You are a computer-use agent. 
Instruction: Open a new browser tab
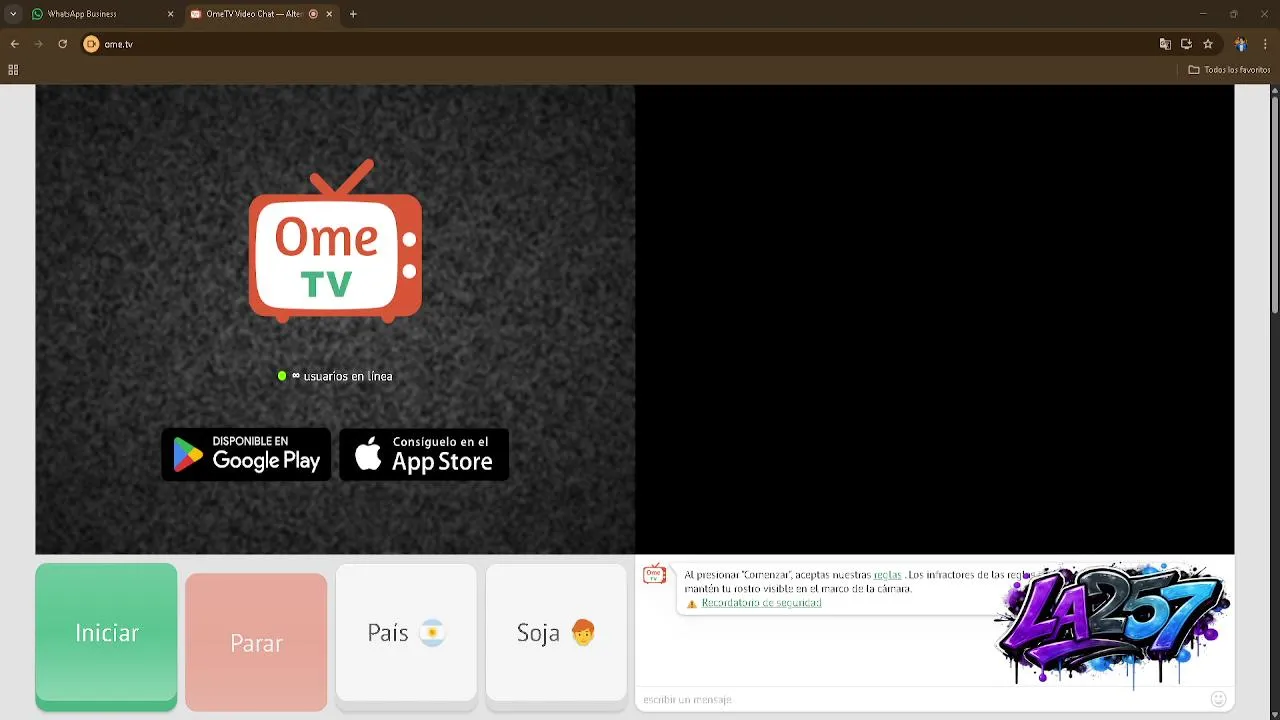[353, 14]
